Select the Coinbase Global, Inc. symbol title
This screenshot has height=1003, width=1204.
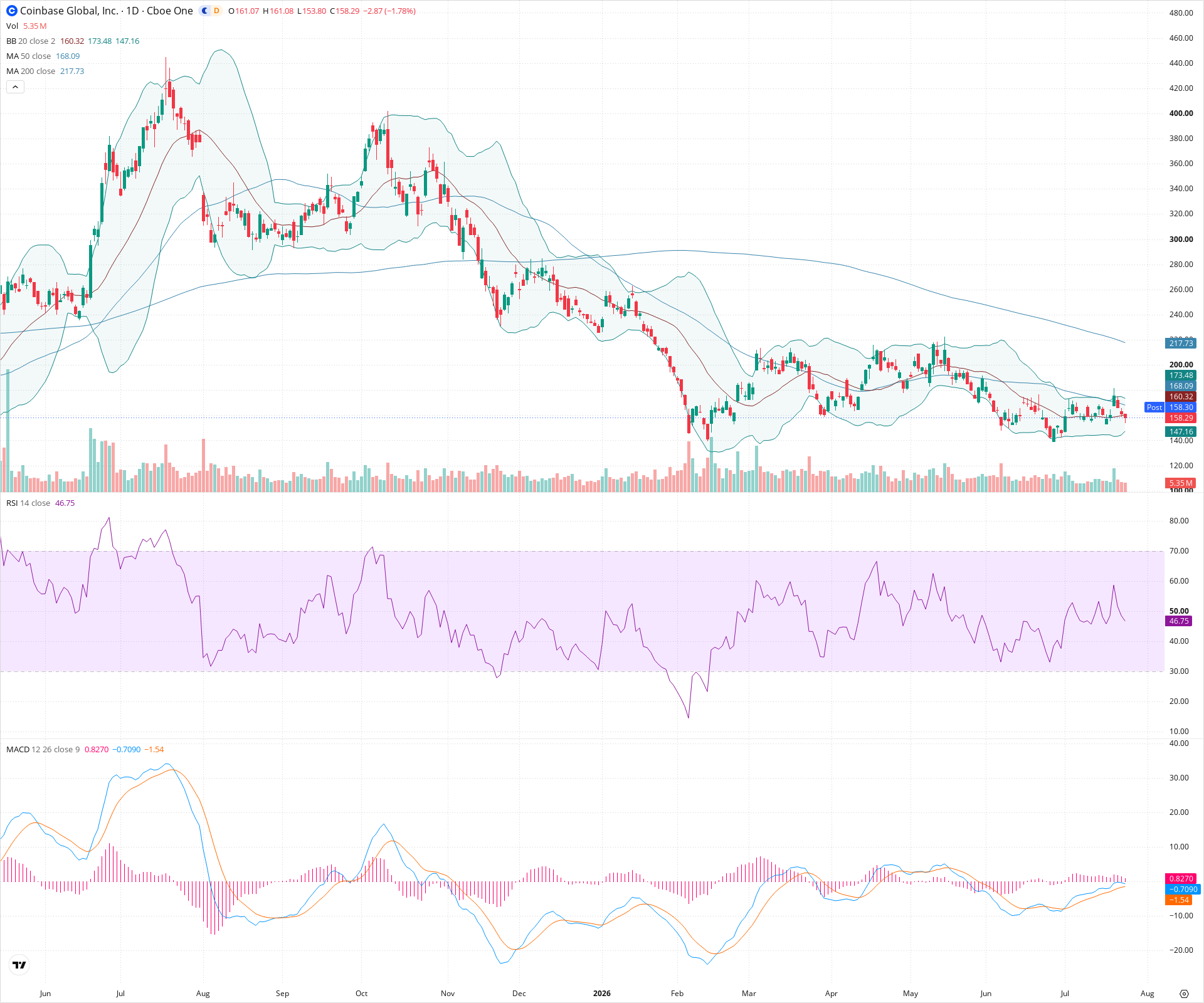69,11
